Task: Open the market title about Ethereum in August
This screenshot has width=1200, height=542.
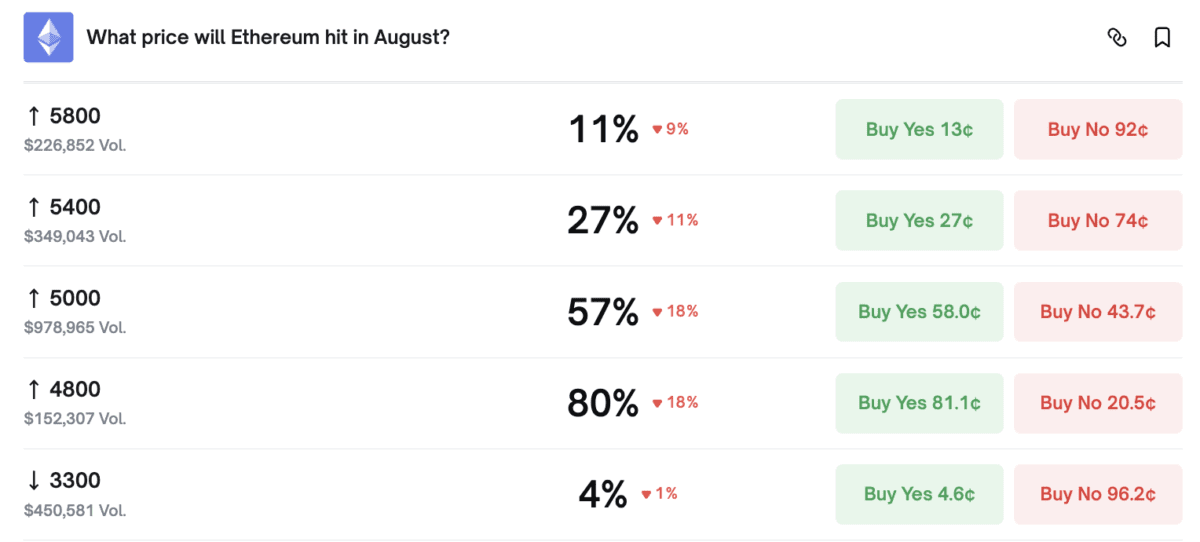Action: (268, 38)
